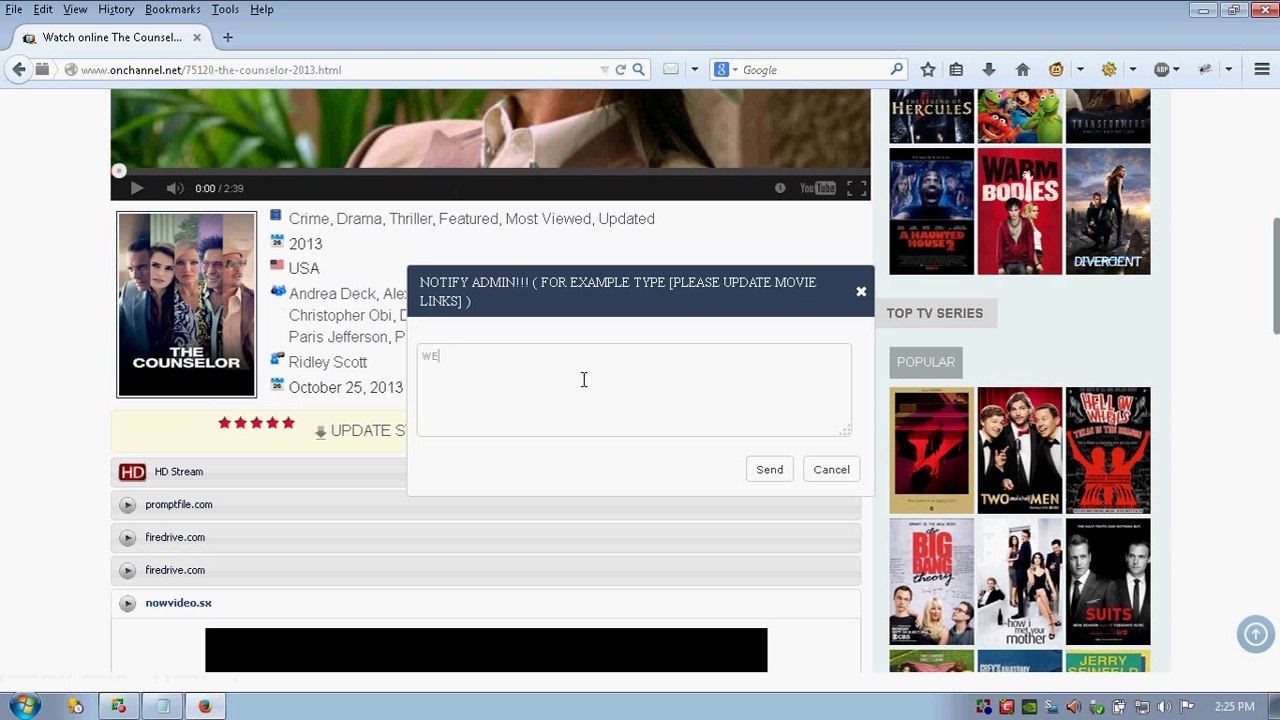Open the video on YouTube via logo

[x=817, y=188]
